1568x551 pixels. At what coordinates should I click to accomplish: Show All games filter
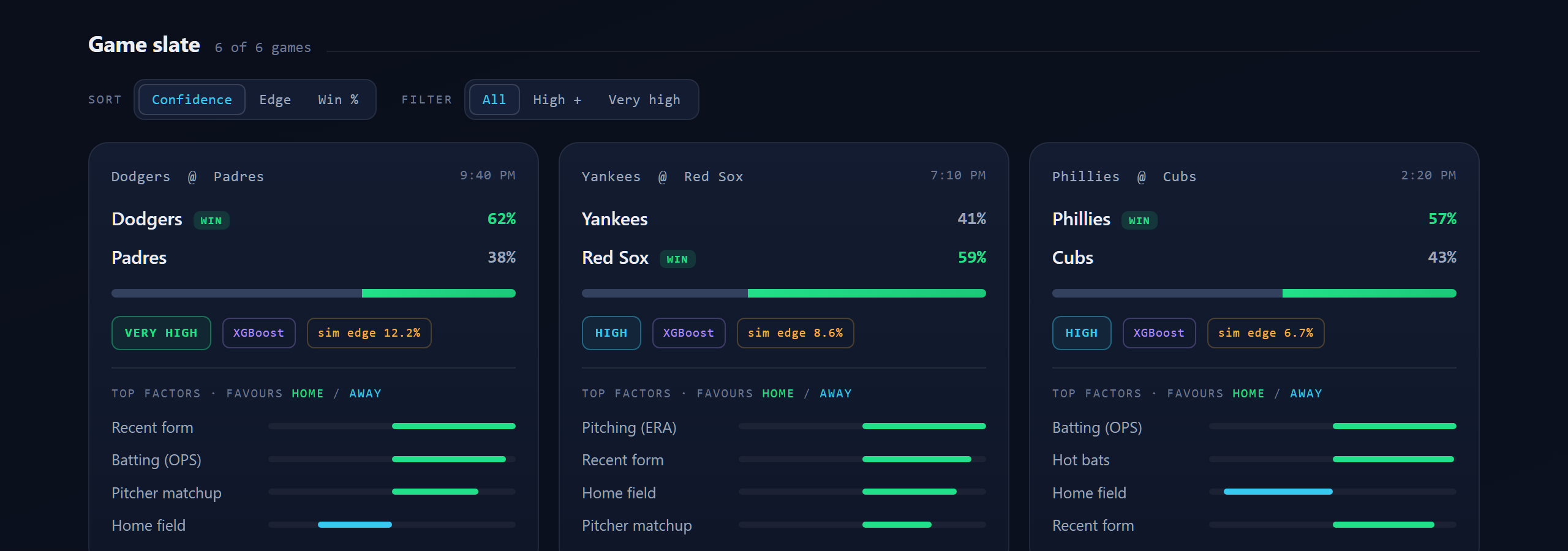[494, 99]
